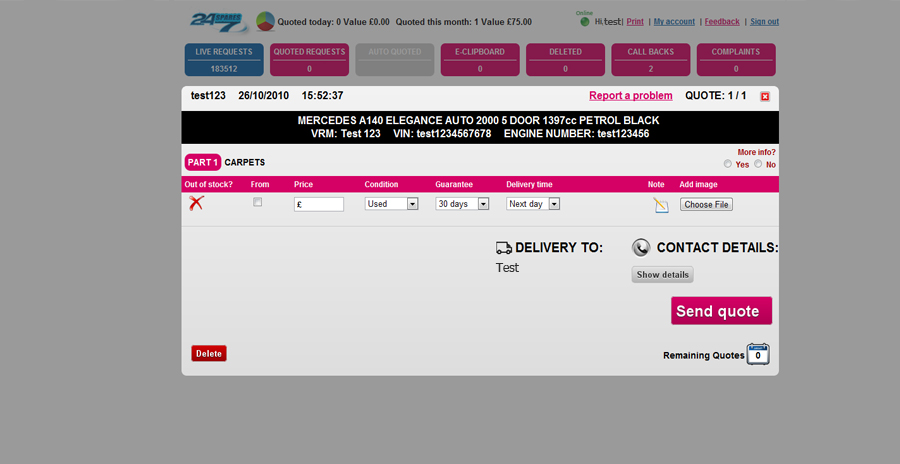Image resolution: width=900 pixels, height=464 pixels.
Task: Switch to the Live Requests tab
Action: (x=224, y=60)
